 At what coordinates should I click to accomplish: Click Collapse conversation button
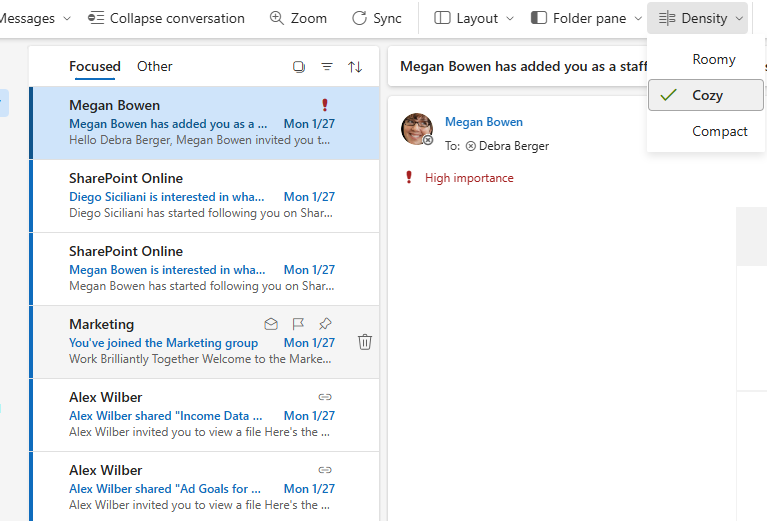166,18
